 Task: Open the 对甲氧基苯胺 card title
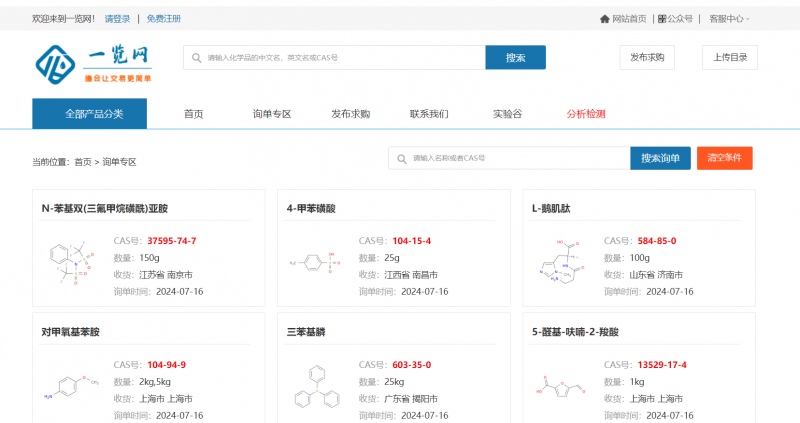70,332
